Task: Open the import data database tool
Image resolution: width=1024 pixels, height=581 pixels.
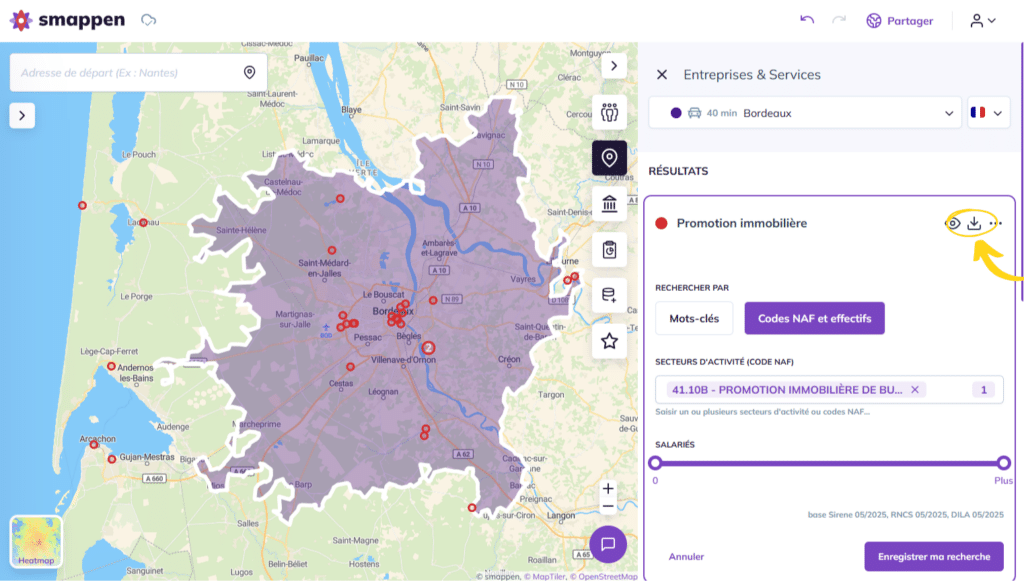Action: click(609, 295)
